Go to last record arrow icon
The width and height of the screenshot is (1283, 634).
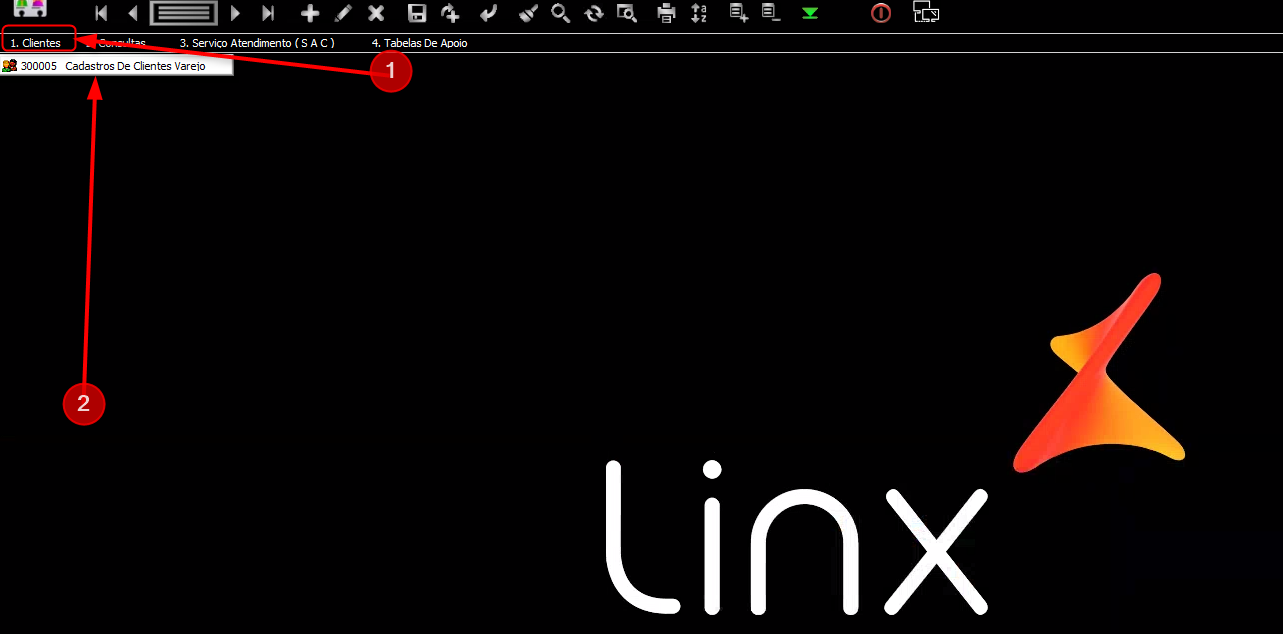click(267, 14)
